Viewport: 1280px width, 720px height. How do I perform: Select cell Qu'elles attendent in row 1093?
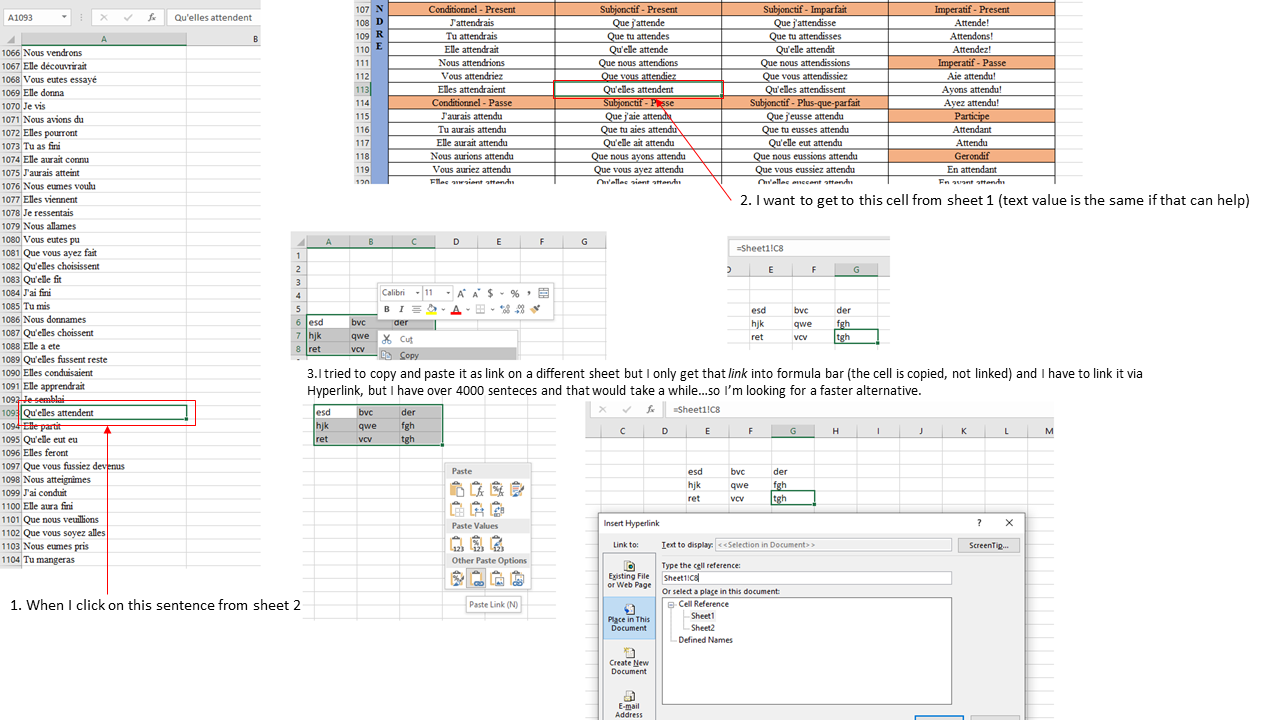[x=104, y=413]
